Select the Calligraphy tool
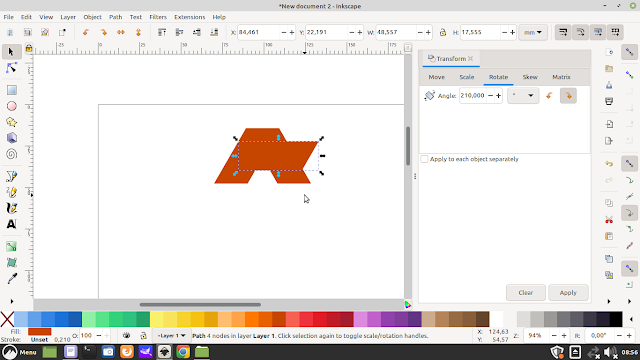The image size is (640, 360). pos(11,208)
